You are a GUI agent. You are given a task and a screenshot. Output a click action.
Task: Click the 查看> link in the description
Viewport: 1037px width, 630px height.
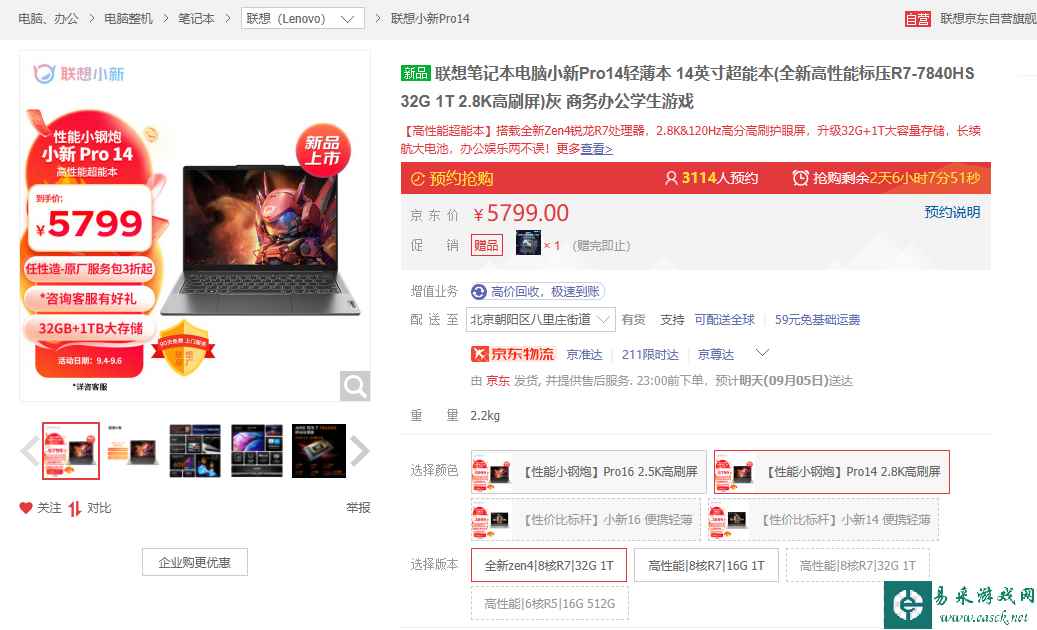point(597,149)
